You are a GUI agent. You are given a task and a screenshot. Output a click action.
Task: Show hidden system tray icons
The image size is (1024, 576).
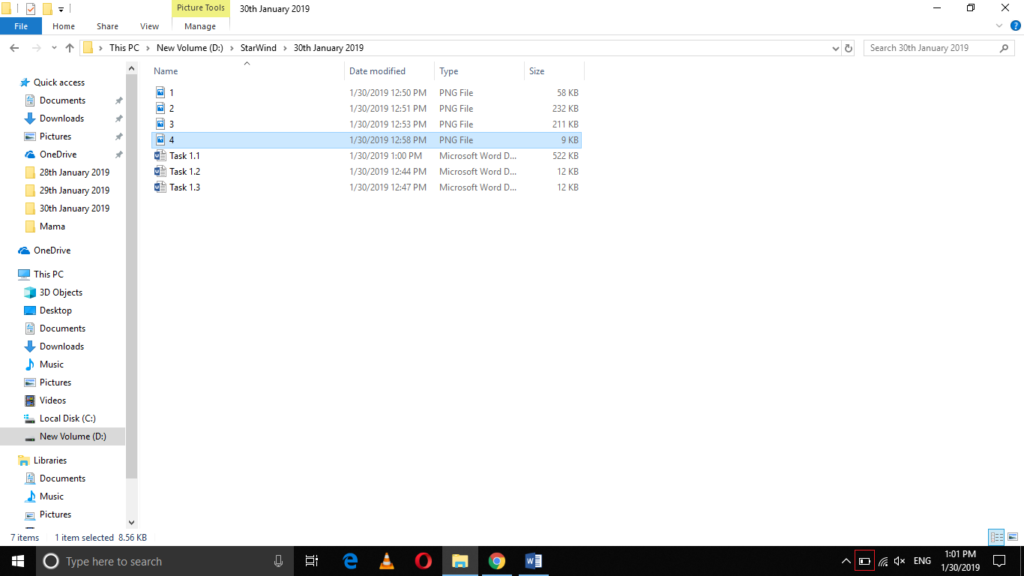point(846,561)
